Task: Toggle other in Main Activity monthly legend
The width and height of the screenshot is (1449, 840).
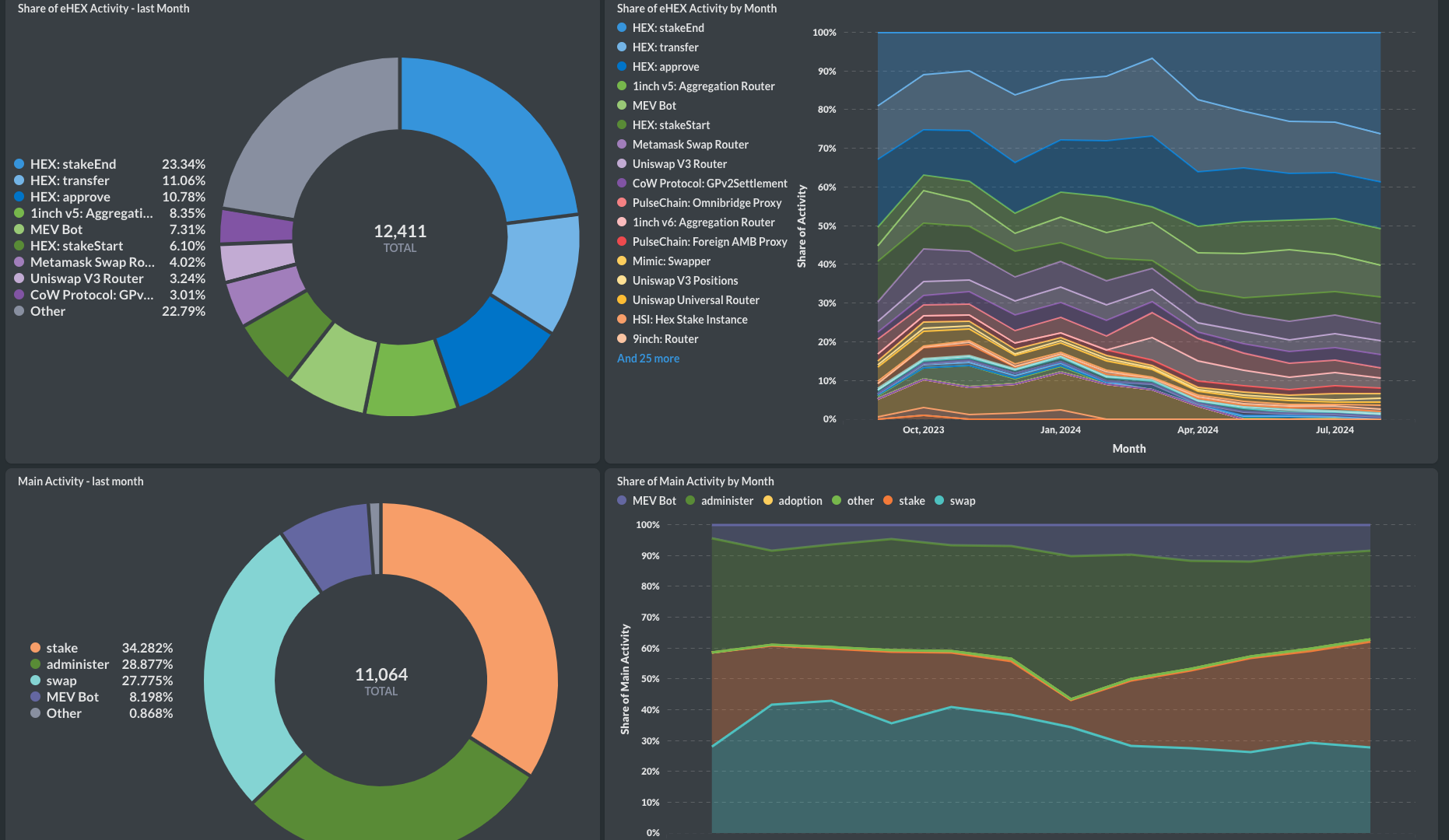Action: point(853,501)
